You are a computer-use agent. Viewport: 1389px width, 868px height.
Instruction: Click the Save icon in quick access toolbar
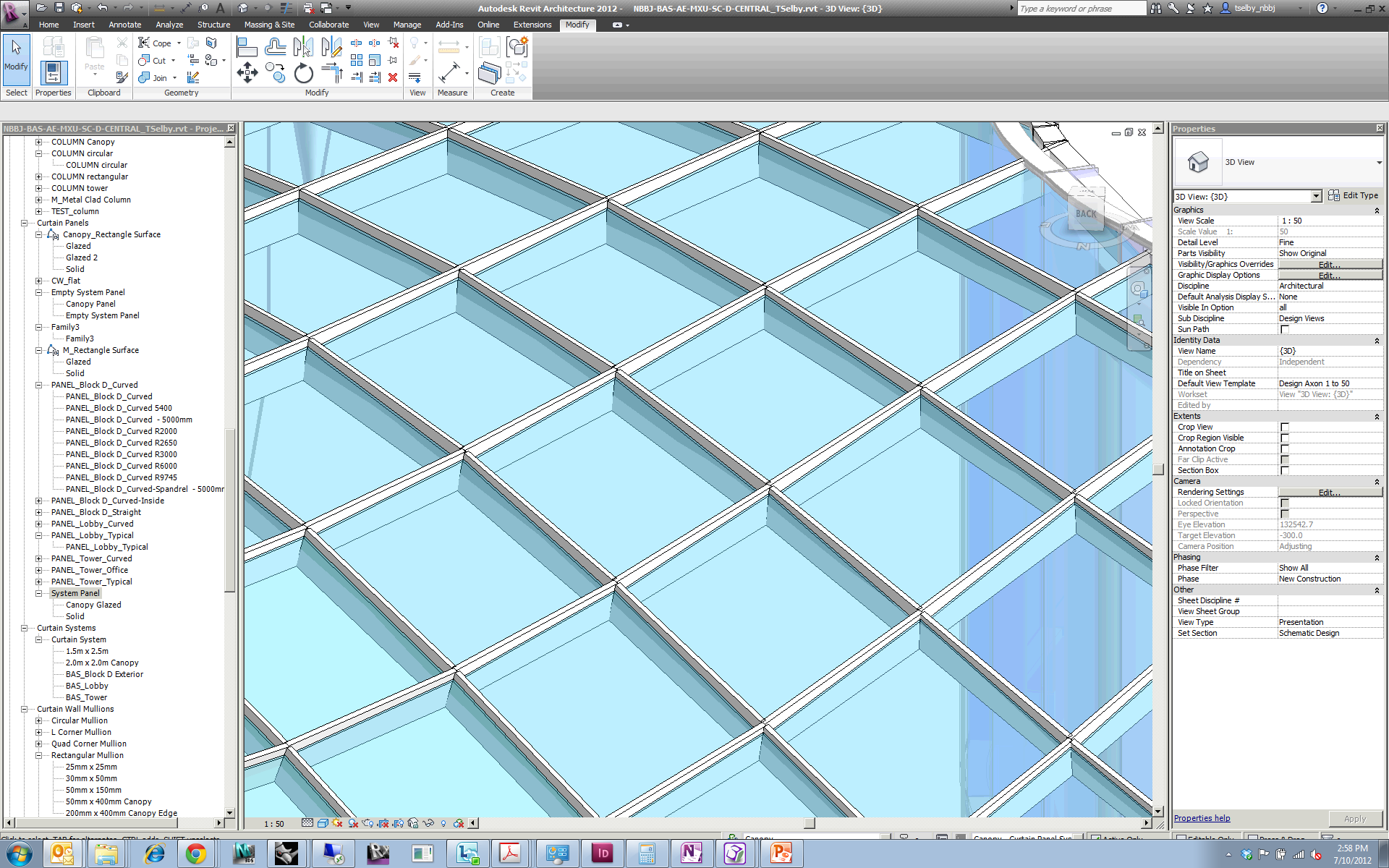point(59,8)
